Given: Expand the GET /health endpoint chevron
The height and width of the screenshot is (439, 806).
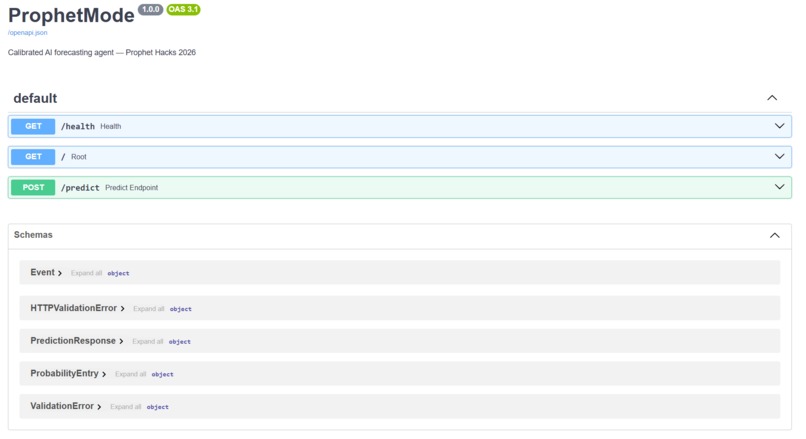Looking at the screenshot, I should point(779,126).
